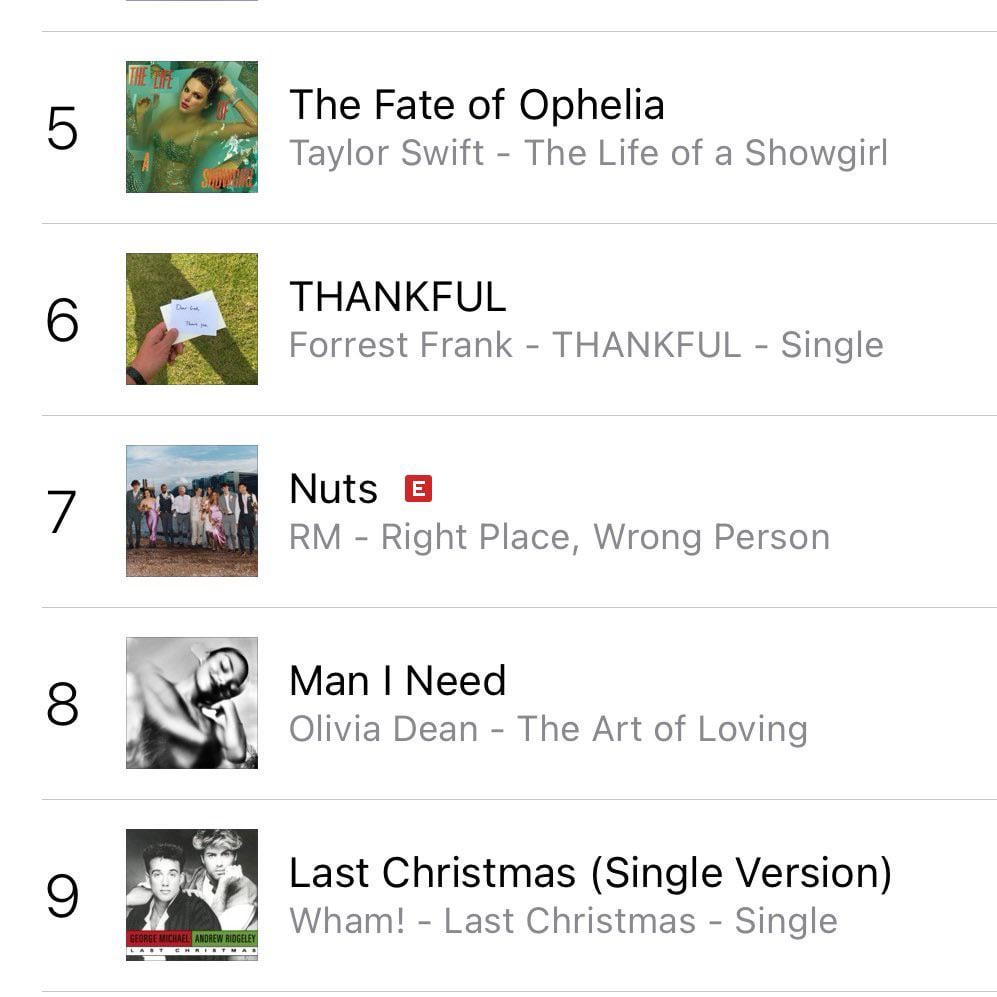The width and height of the screenshot is (997, 997).
Task: Open Wham! Last Christmas single page
Action: click(x=562, y=921)
